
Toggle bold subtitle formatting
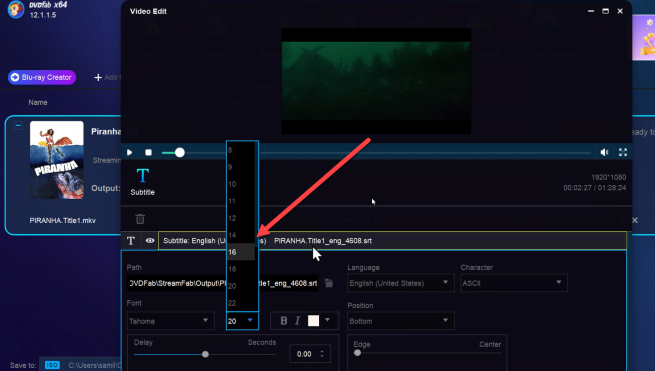(284, 321)
